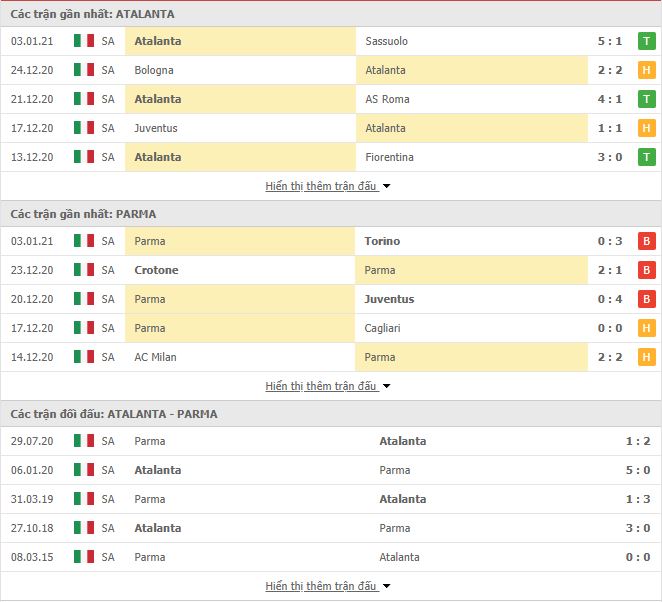Expand more matches under the Atalanta section

(328, 186)
